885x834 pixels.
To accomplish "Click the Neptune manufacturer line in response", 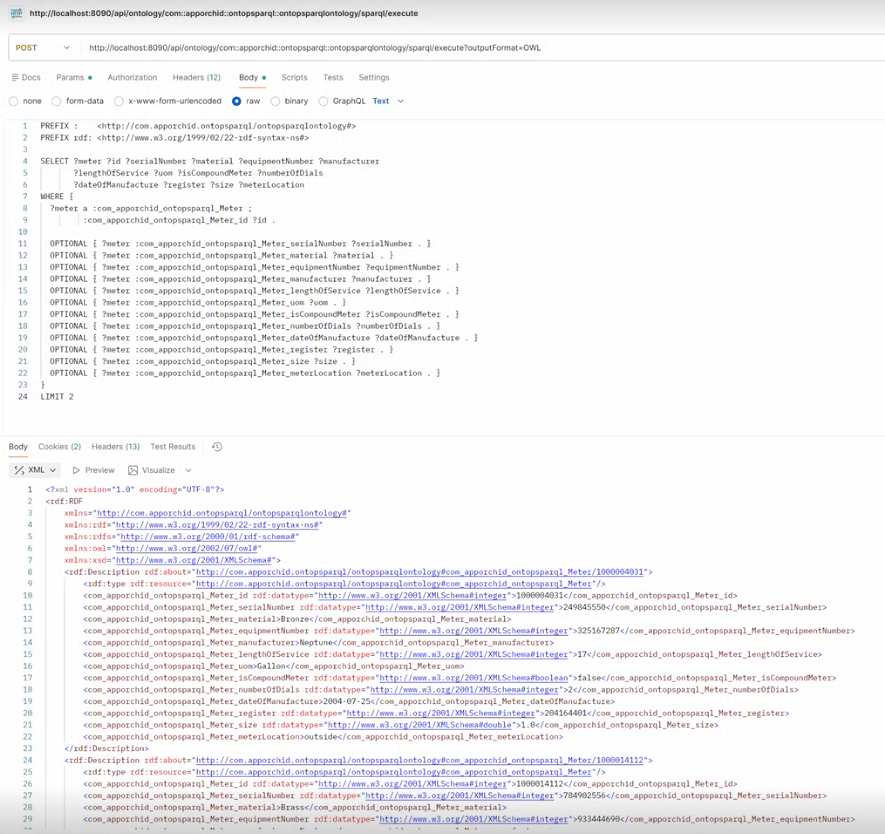I will tap(318, 643).
